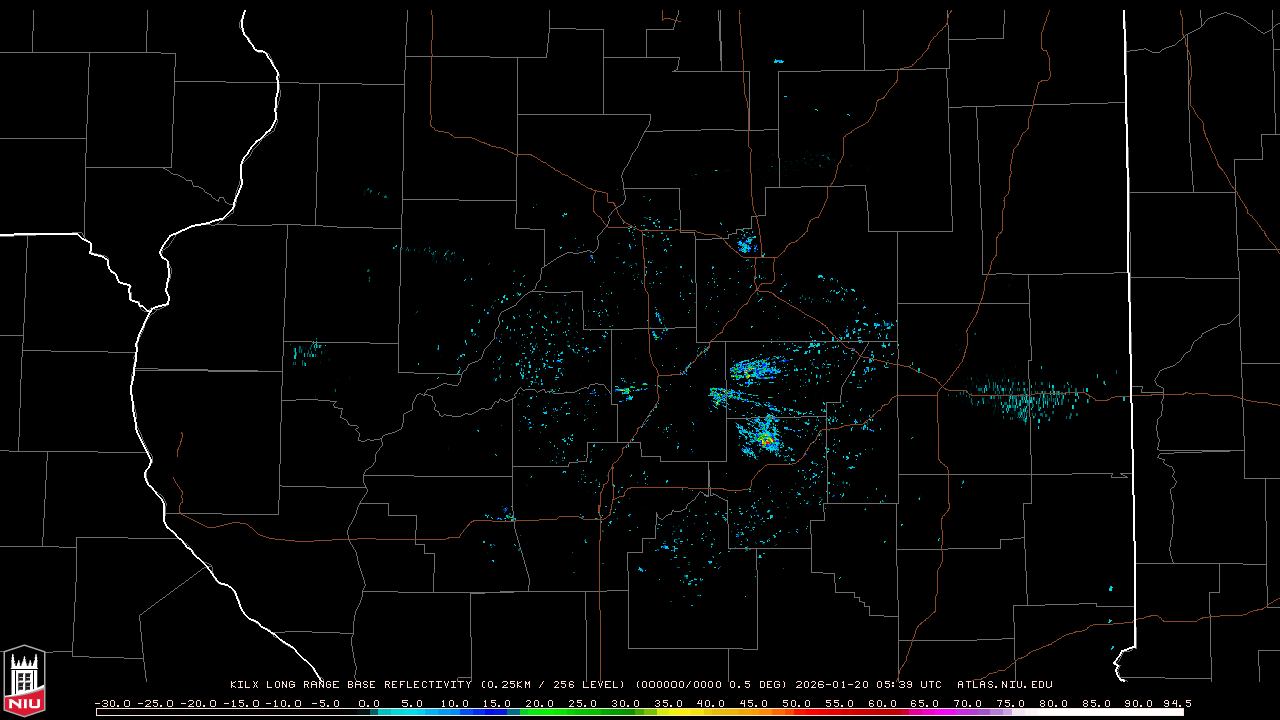Click the 55.0 scale label
This screenshot has height=720, width=1280.
839,704
